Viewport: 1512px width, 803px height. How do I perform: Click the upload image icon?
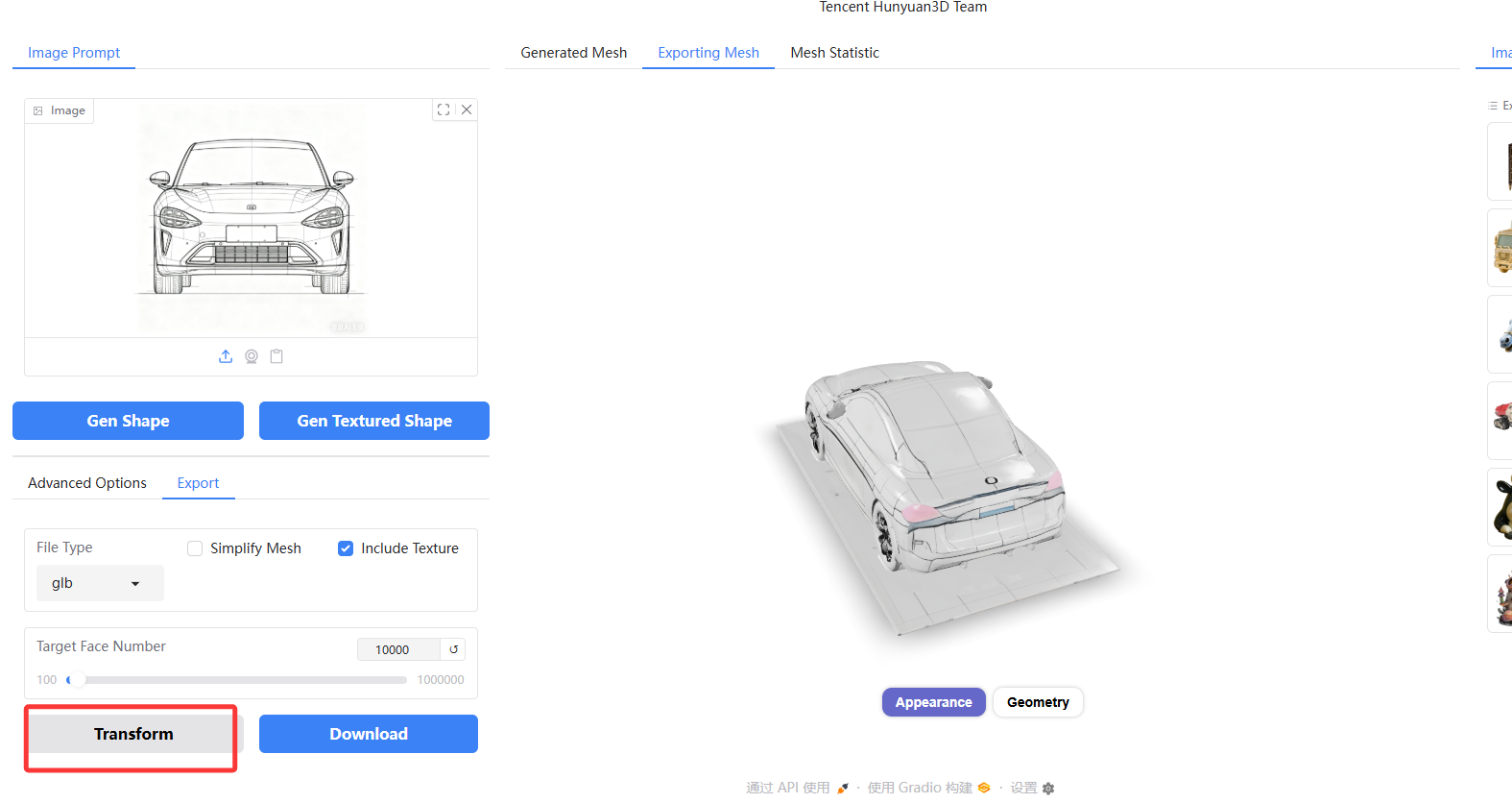226,356
